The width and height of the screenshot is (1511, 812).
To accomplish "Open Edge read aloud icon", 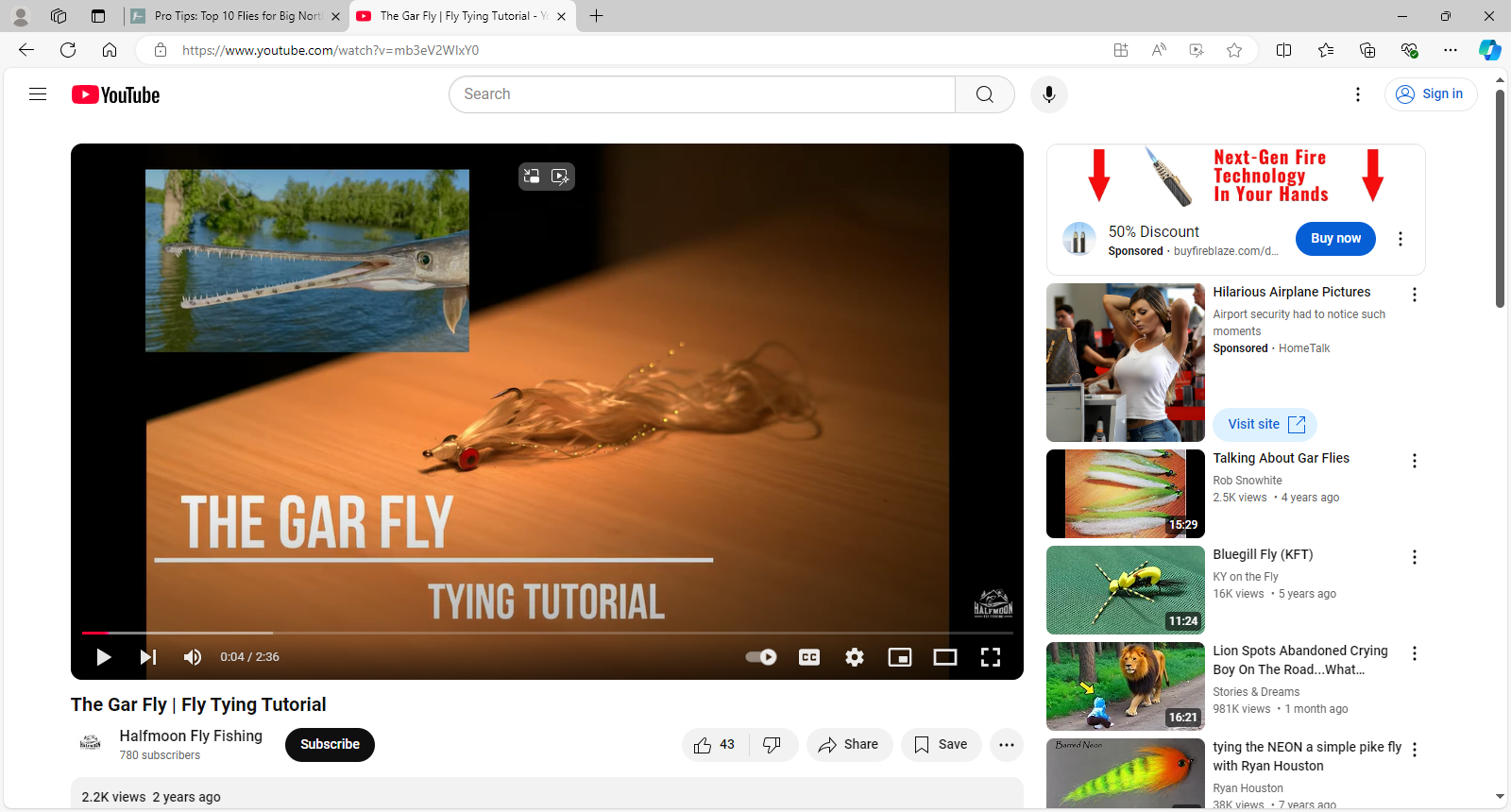I will (x=1159, y=50).
